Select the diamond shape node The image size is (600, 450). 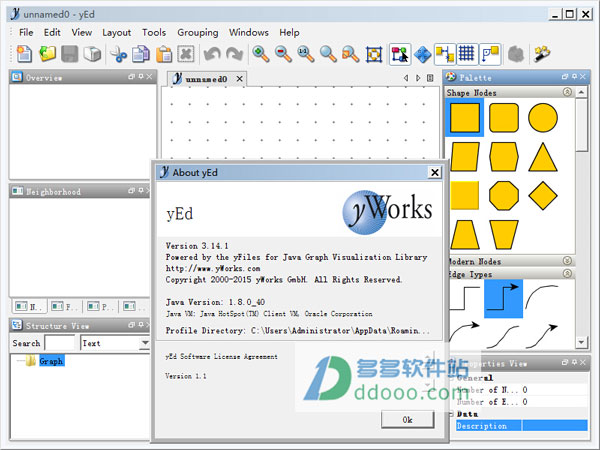pyautogui.click(x=543, y=196)
